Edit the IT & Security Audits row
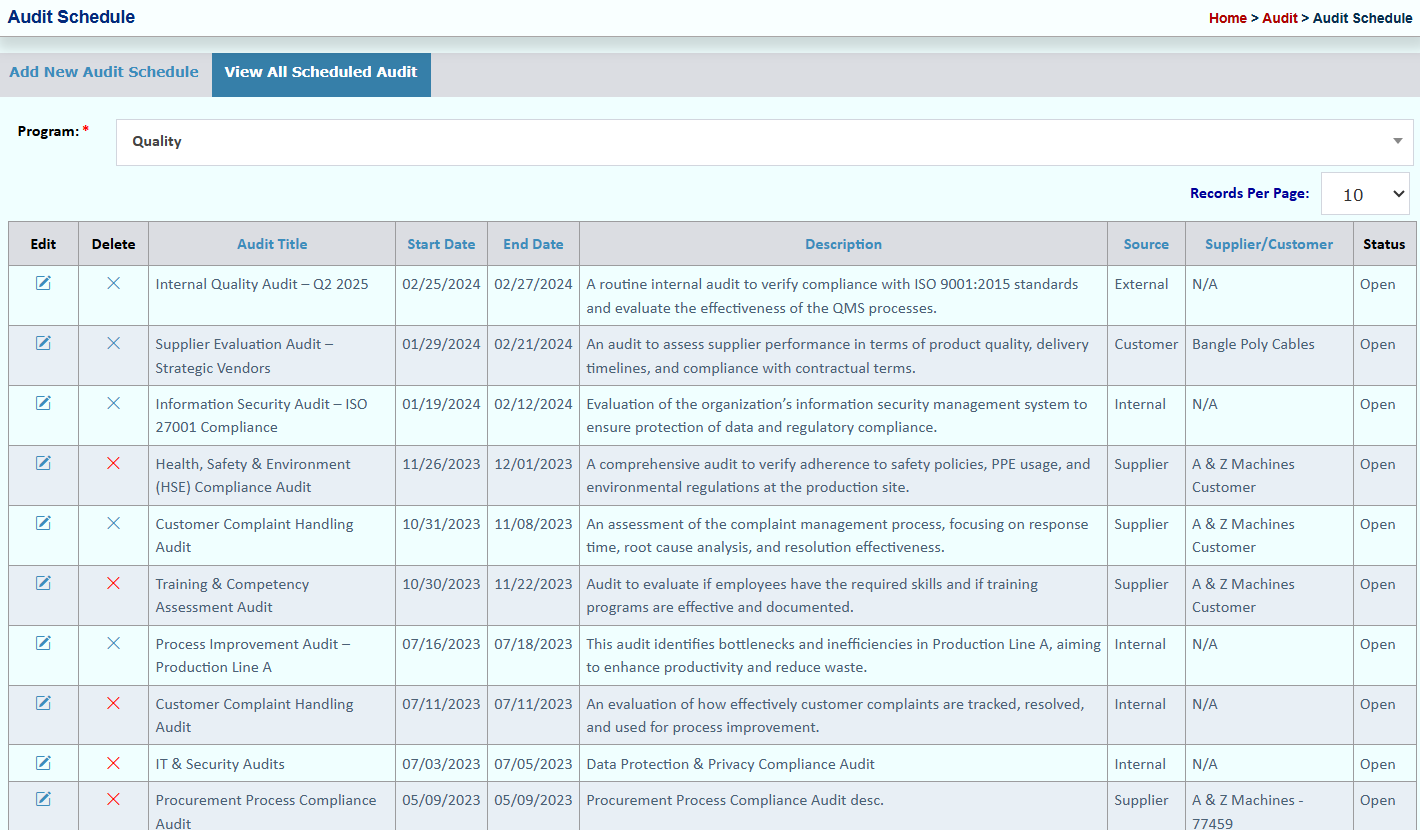The width and height of the screenshot is (1420, 830). (x=43, y=763)
